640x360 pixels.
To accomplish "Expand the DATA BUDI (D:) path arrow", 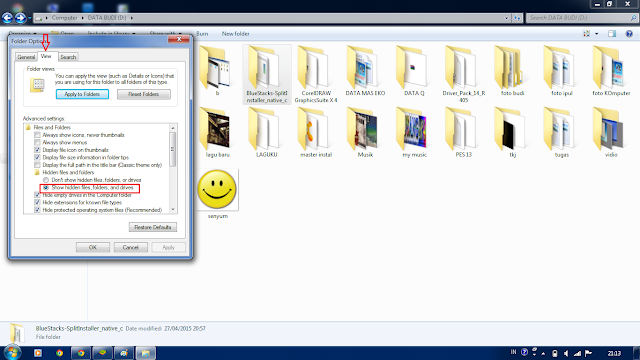I will (131, 18).
